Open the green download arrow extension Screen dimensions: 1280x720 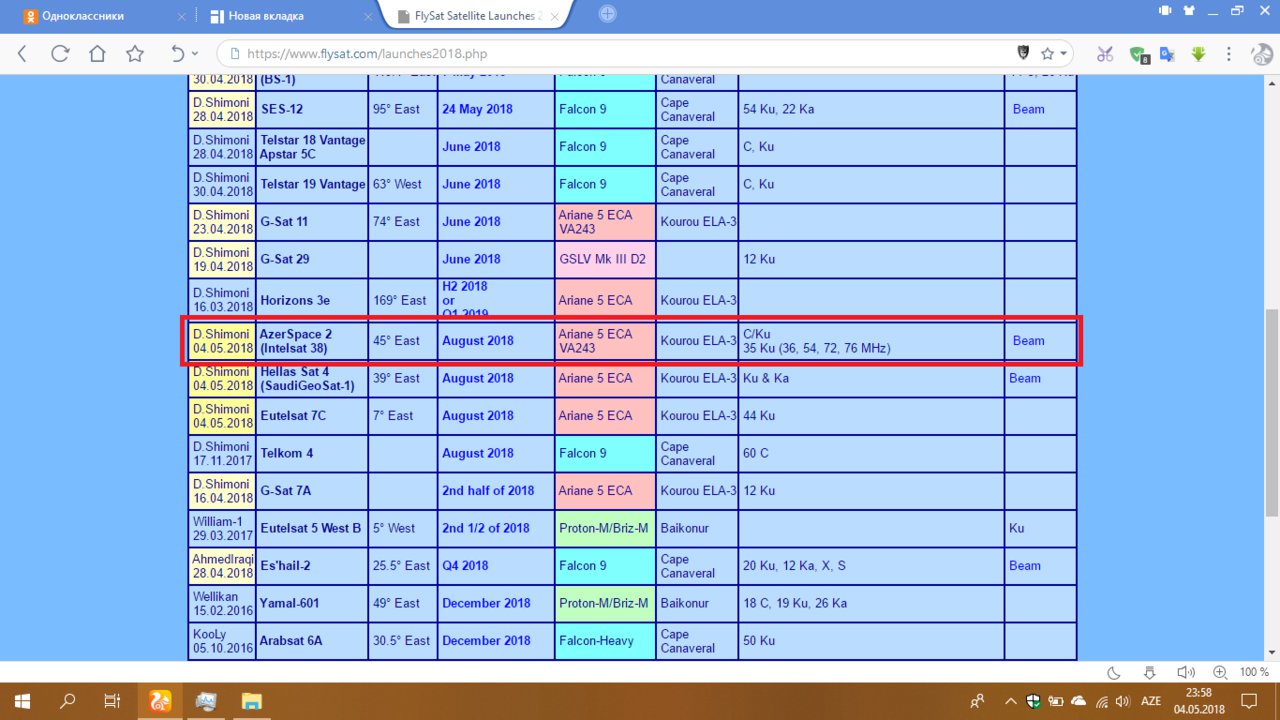click(x=1199, y=54)
